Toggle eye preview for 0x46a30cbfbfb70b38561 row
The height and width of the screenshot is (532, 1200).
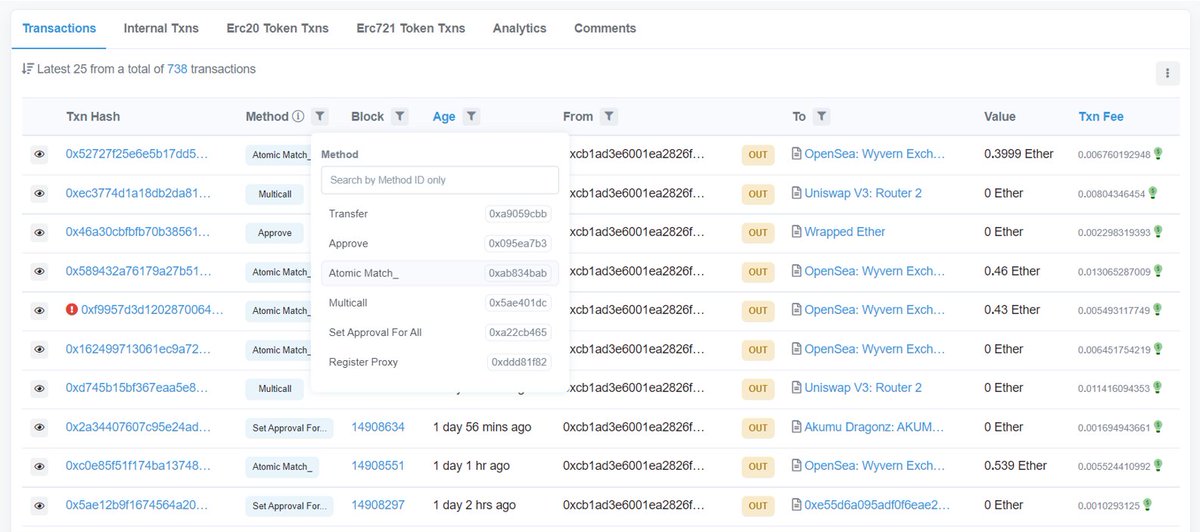click(39, 233)
